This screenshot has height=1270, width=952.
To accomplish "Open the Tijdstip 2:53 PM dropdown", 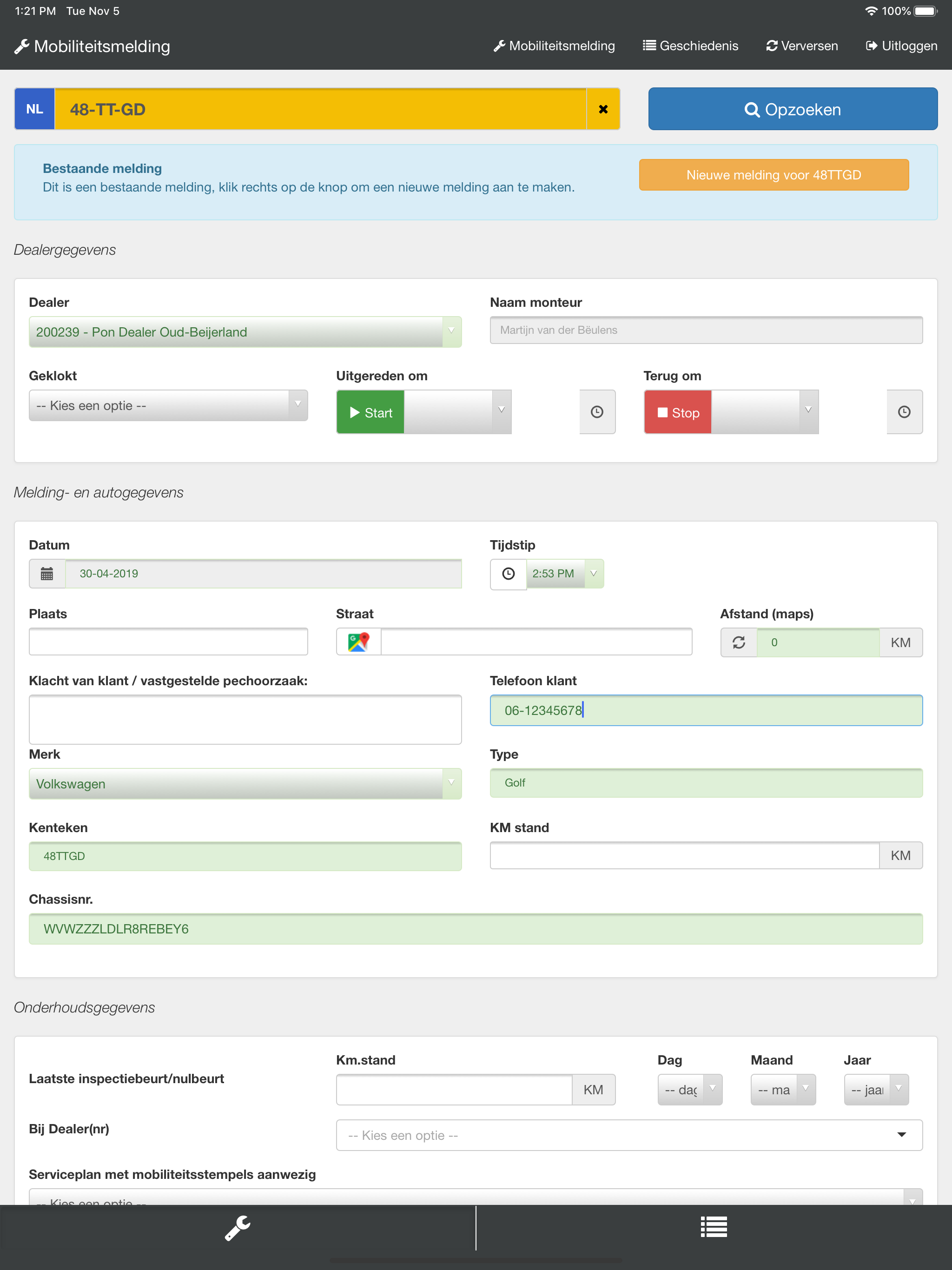I will pos(565,574).
